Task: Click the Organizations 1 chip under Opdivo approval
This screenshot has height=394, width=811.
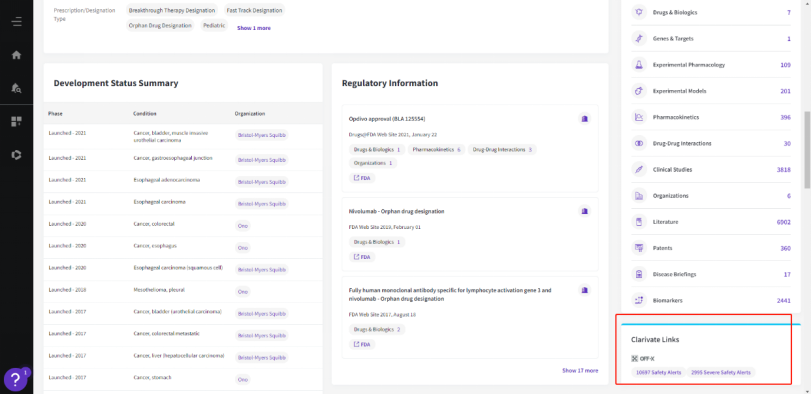Action: pyautogui.click(x=373, y=163)
